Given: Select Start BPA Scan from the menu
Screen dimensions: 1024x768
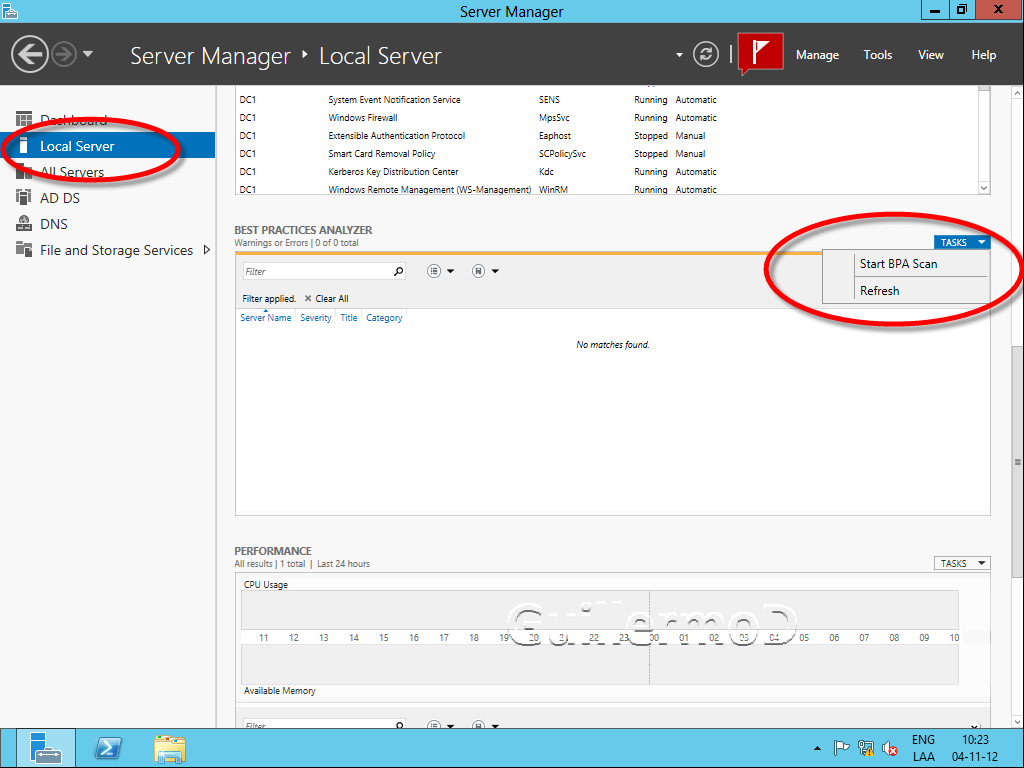Looking at the screenshot, I should pyautogui.click(x=898, y=264).
